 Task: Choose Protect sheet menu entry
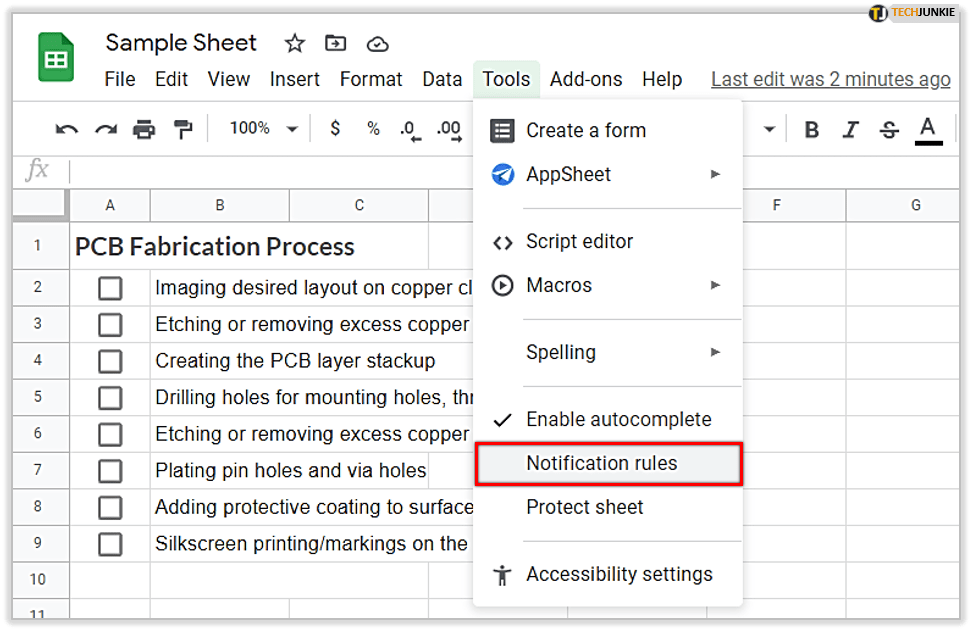click(x=585, y=507)
